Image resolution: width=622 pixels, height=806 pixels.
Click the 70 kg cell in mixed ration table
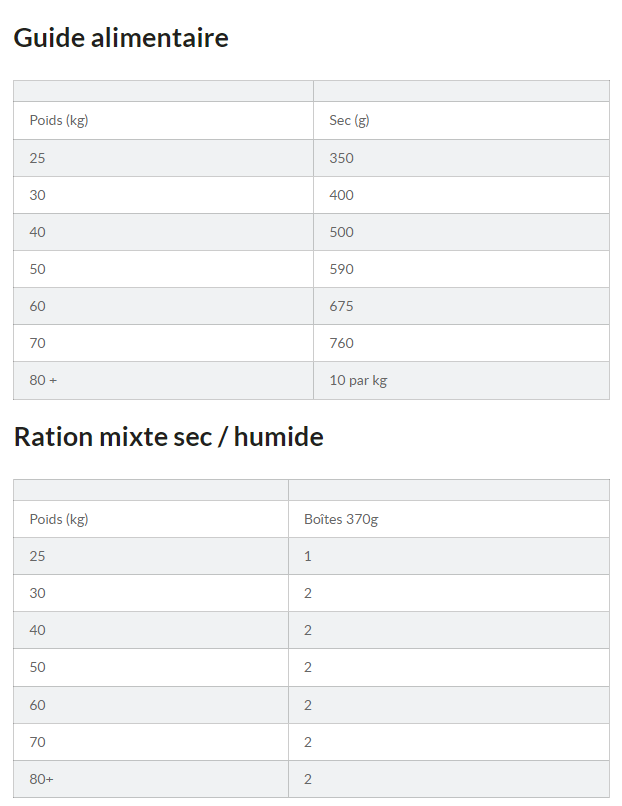tap(37, 742)
